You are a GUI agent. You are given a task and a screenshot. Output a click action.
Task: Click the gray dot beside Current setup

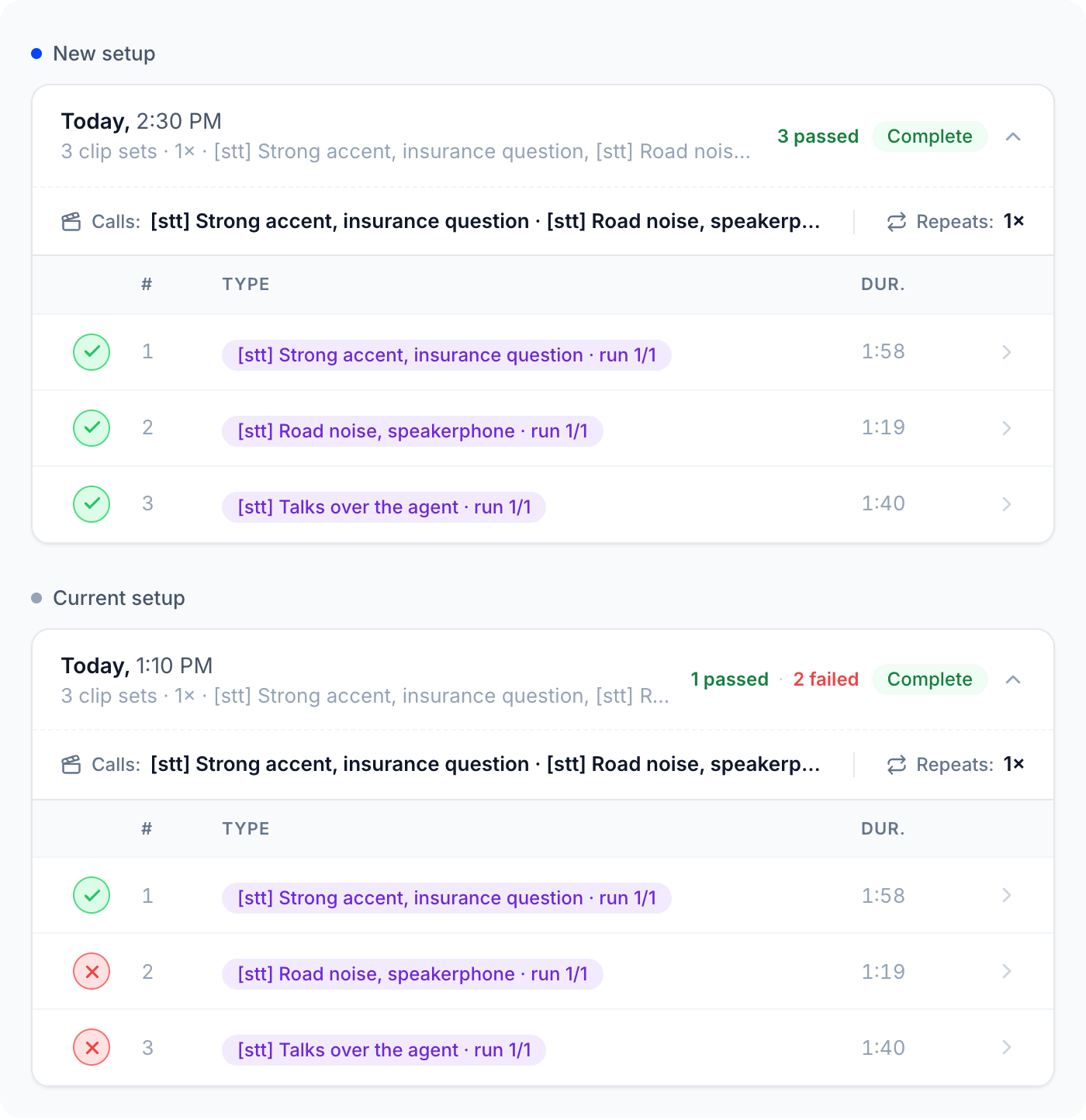tap(36, 598)
